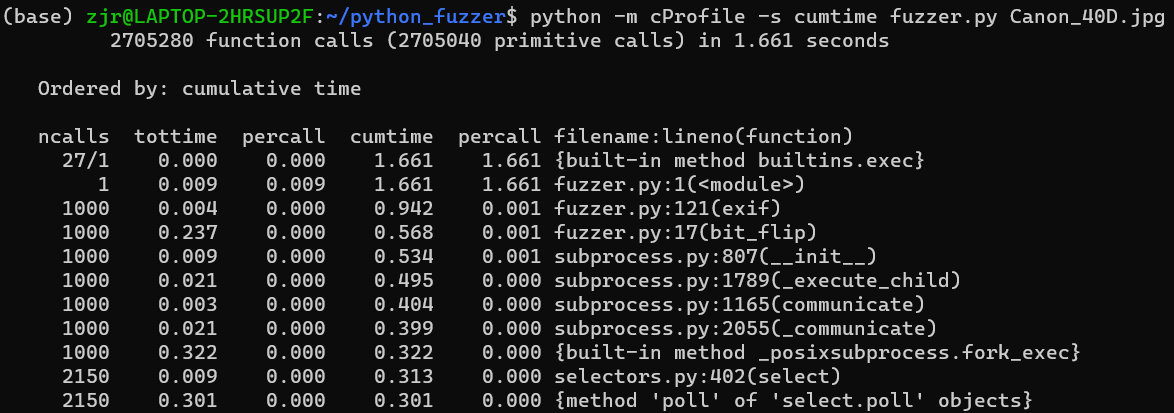The width and height of the screenshot is (1174, 413).
Task: Click the fuzzer.py:17(bit_flip) entry
Action: (684, 233)
